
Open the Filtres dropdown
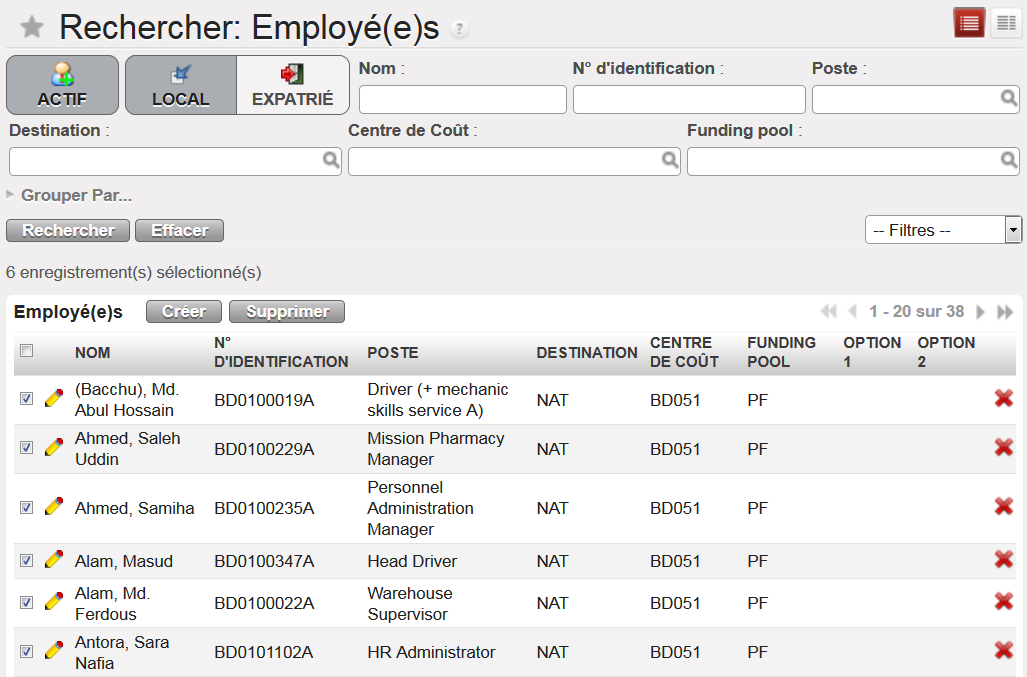click(x=942, y=230)
